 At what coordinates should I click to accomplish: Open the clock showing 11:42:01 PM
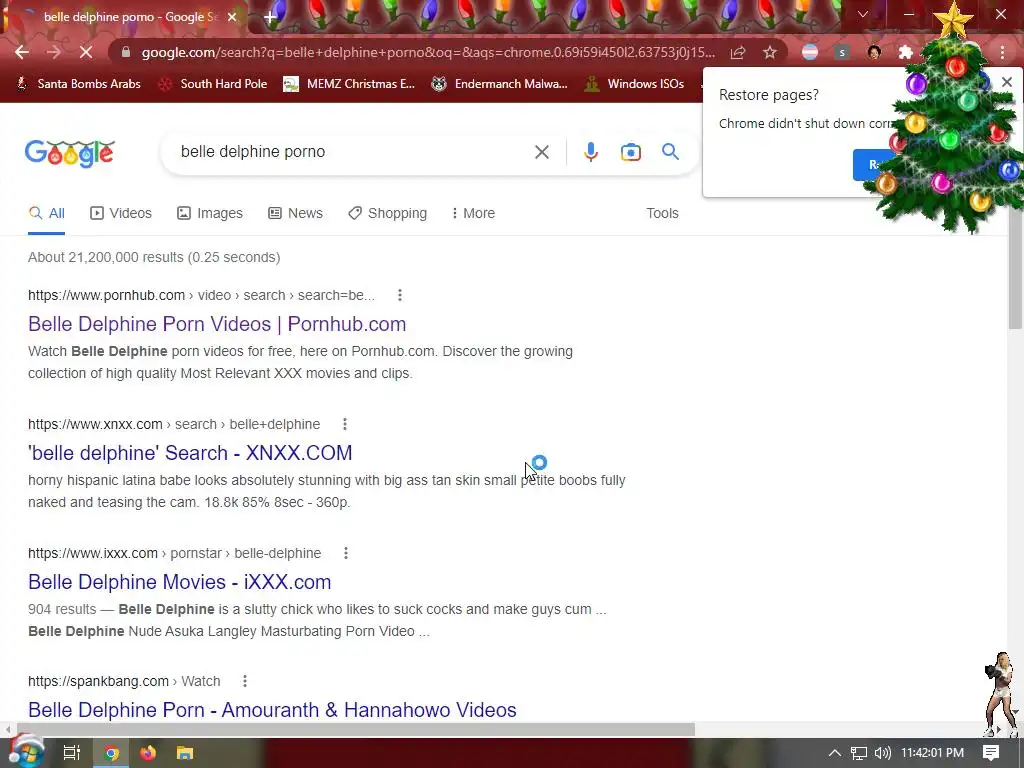click(x=932, y=753)
